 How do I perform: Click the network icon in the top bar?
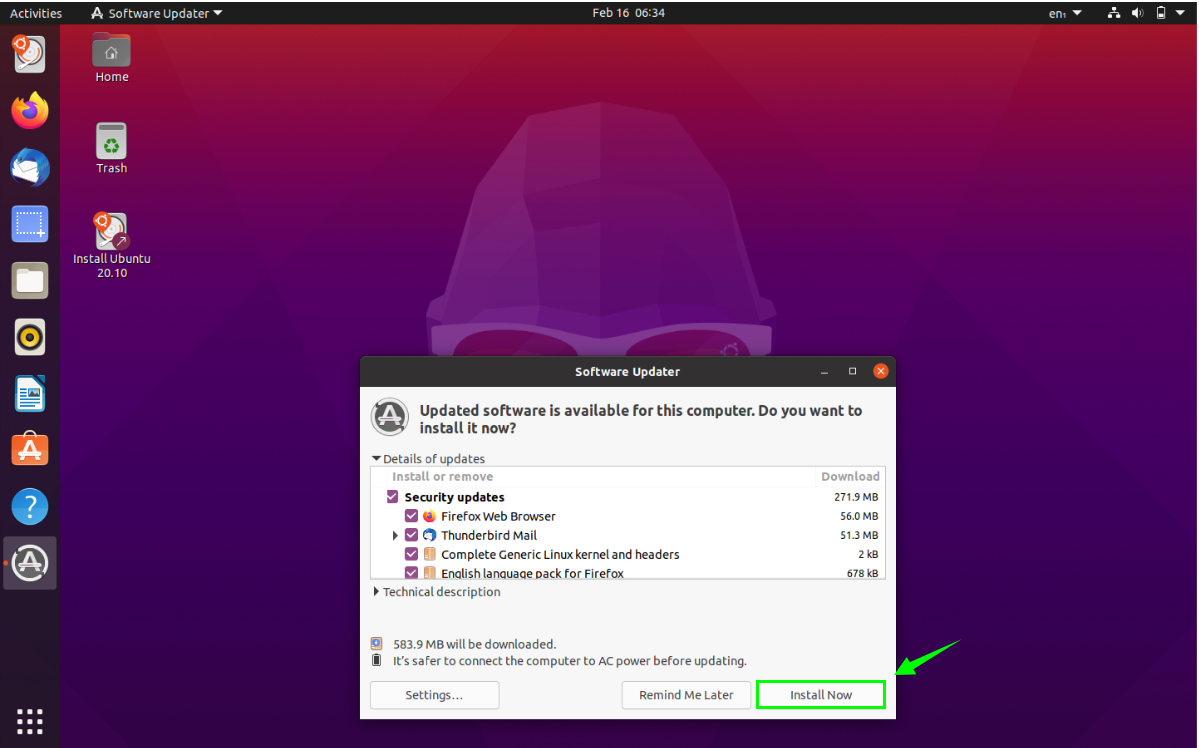point(1114,13)
